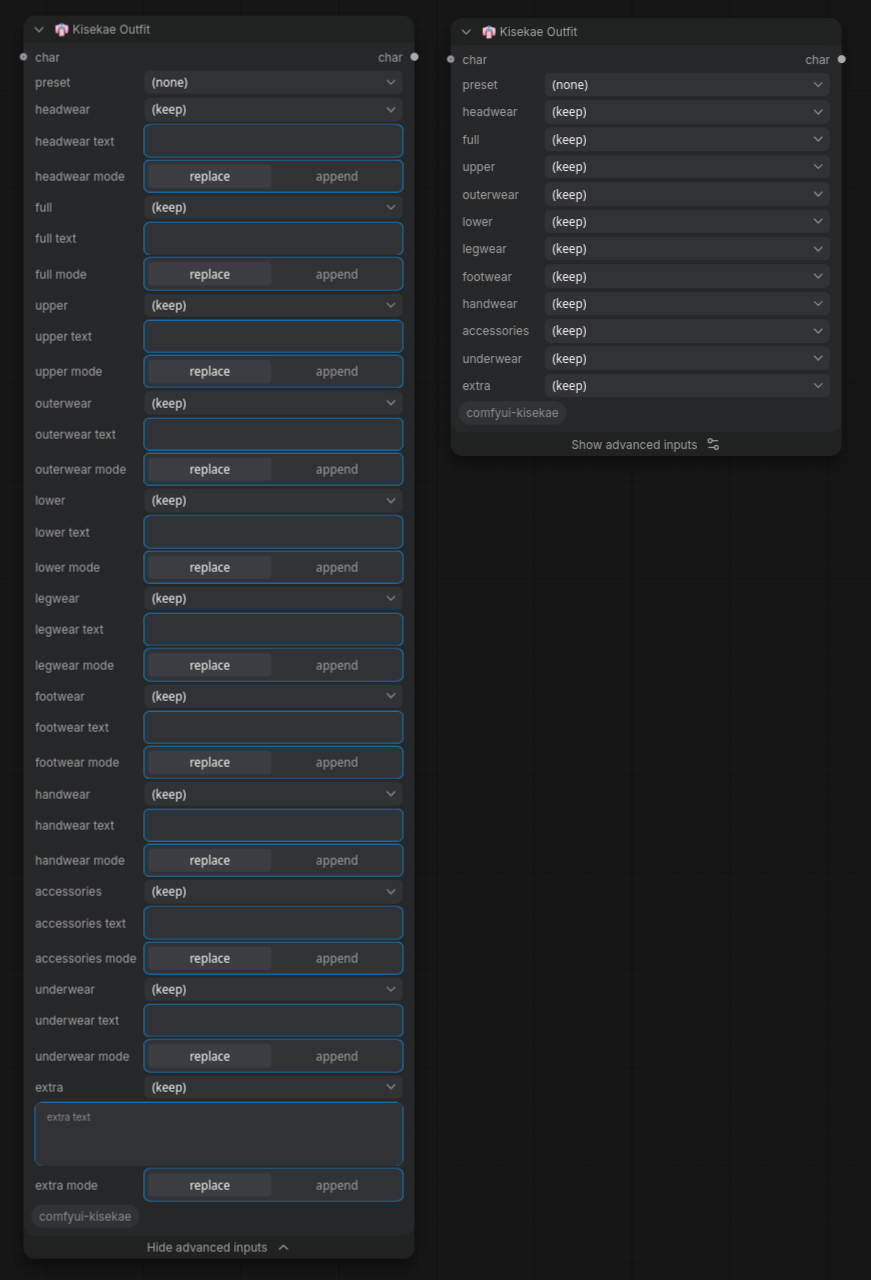
Task: Collapse the left Kisekae Outfit node chevron
Action: 39,30
